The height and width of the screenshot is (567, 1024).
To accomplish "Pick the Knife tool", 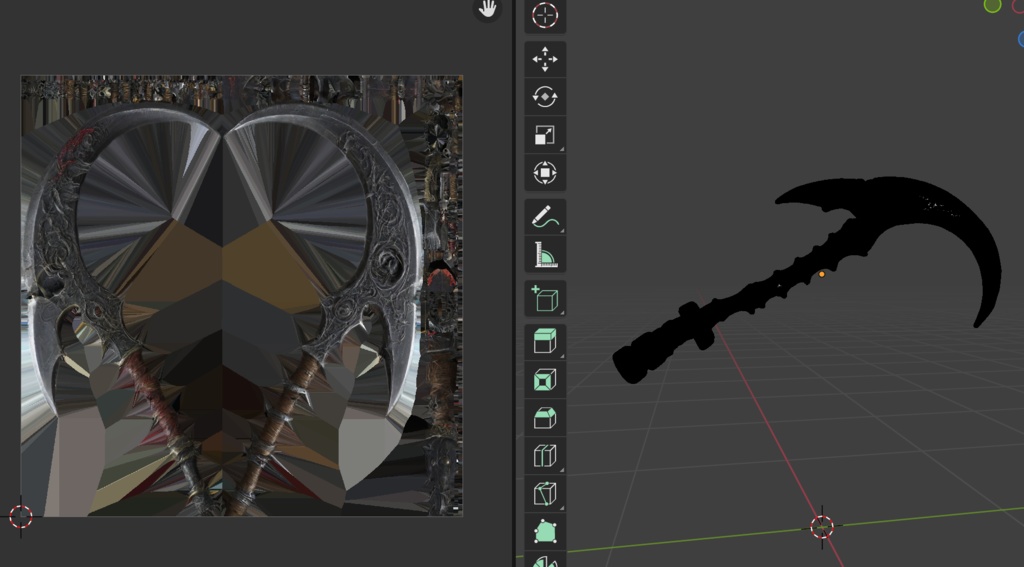I will coord(545,494).
